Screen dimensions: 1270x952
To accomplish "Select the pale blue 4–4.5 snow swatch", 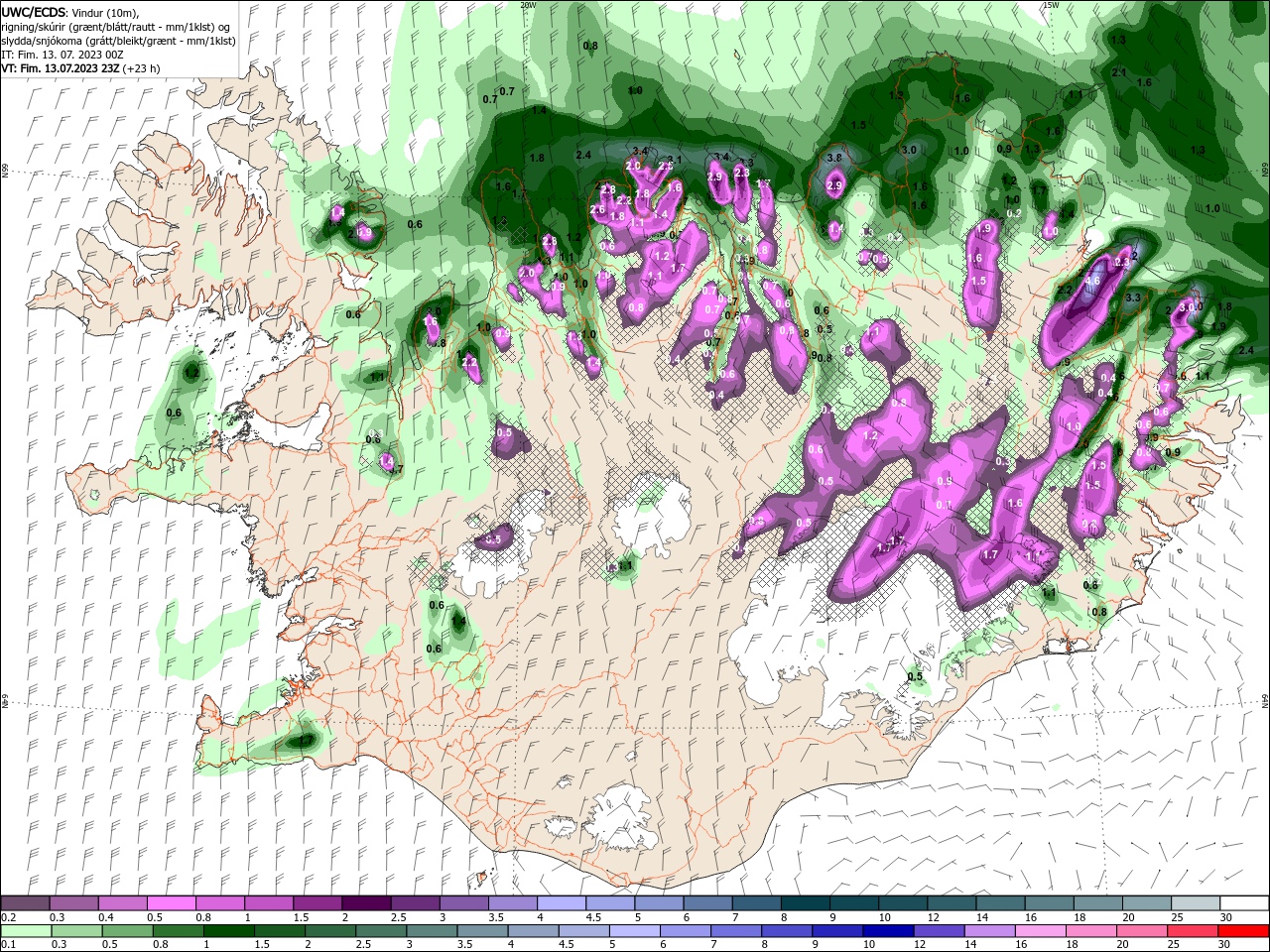I will coord(561,903).
